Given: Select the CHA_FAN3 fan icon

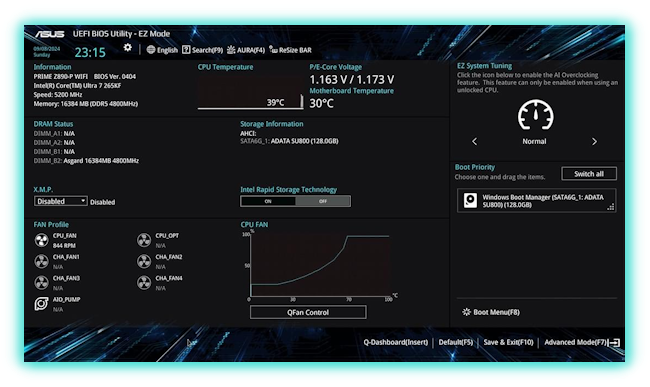Looking at the screenshot, I should click(41, 283).
